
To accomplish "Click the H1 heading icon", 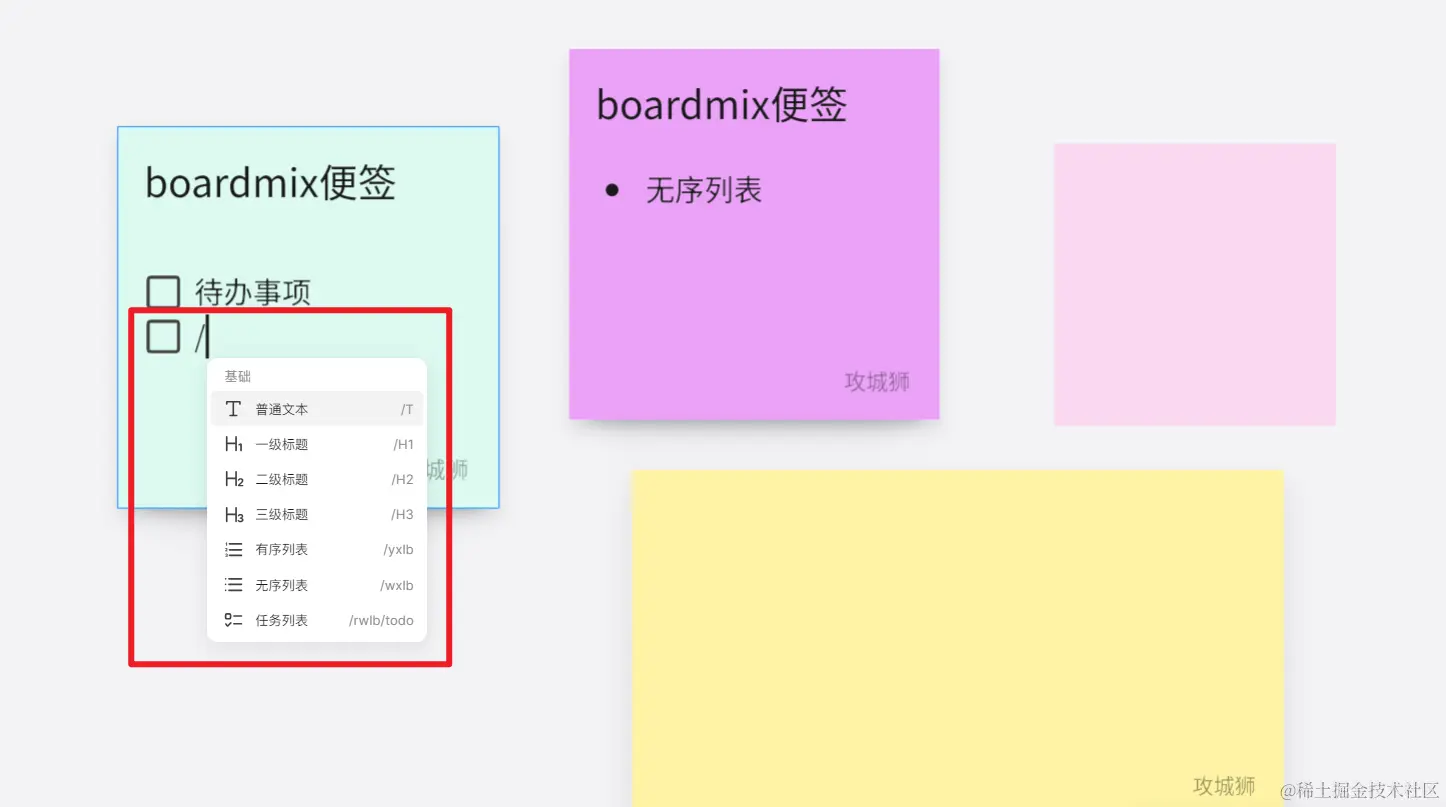I will point(234,444).
